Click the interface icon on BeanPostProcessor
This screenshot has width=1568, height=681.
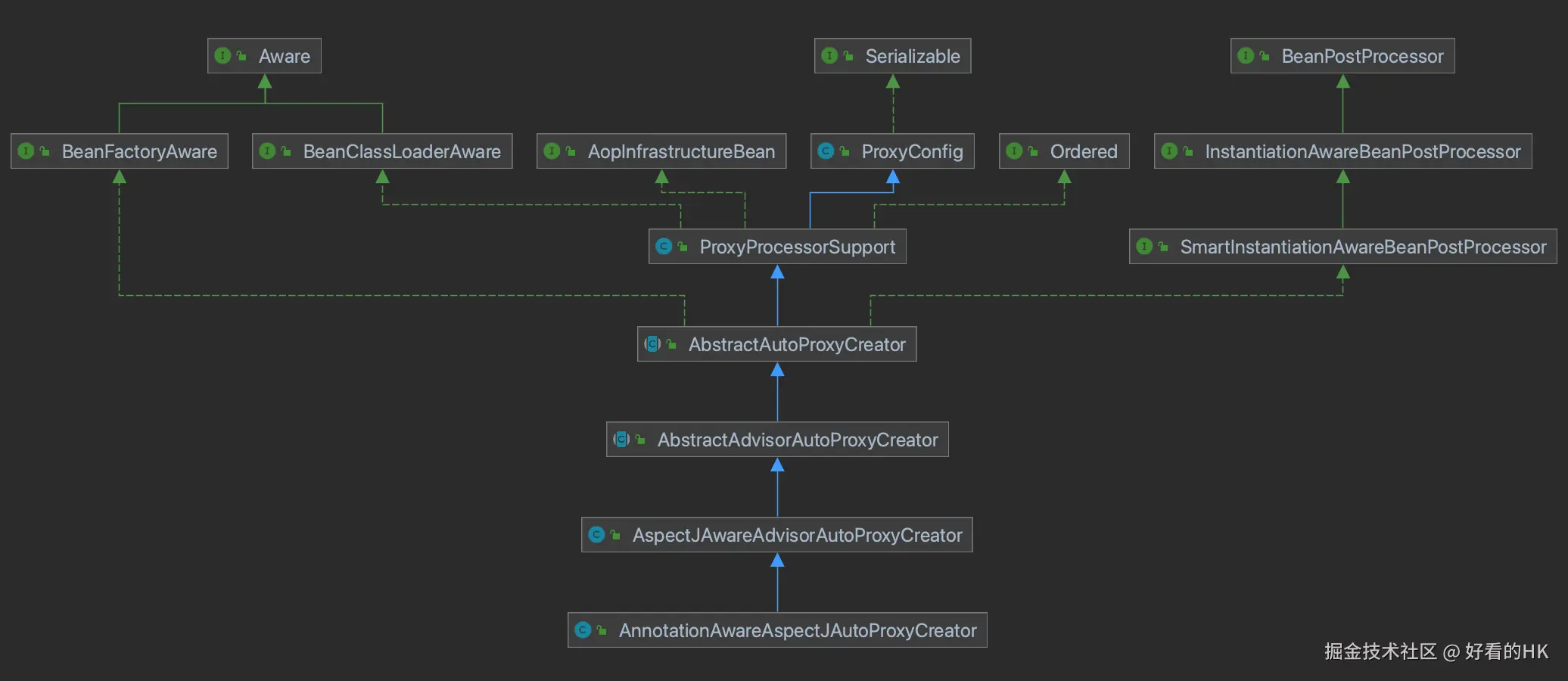pyautogui.click(x=1246, y=55)
